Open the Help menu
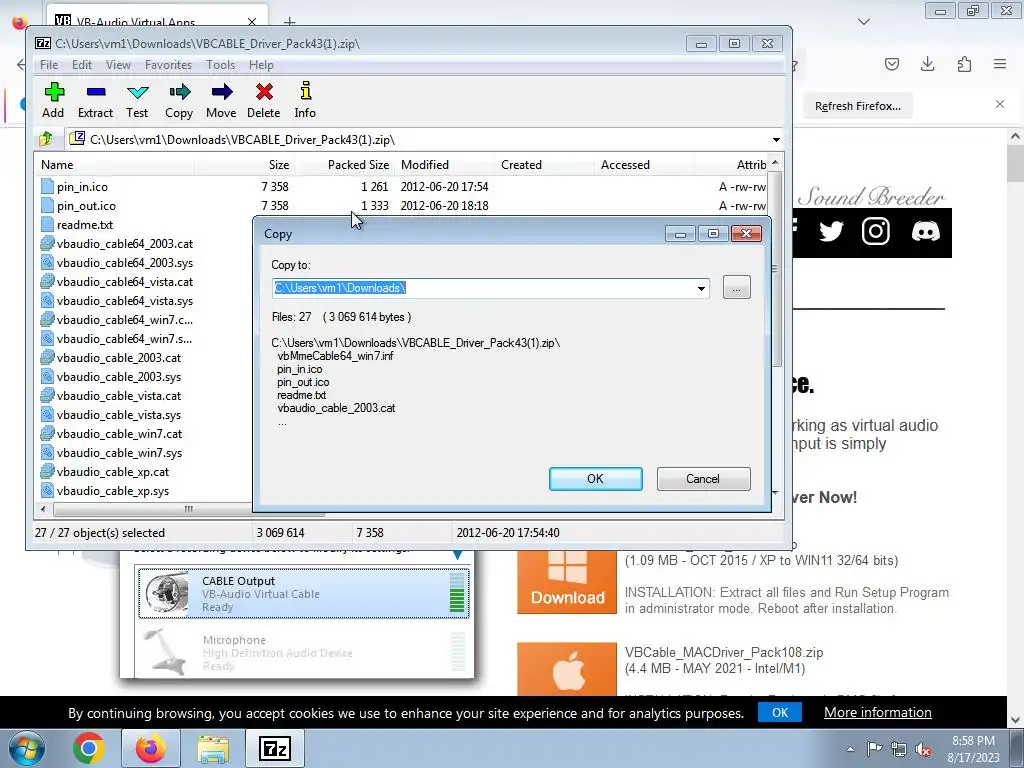The image size is (1024, 768). pos(261,65)
